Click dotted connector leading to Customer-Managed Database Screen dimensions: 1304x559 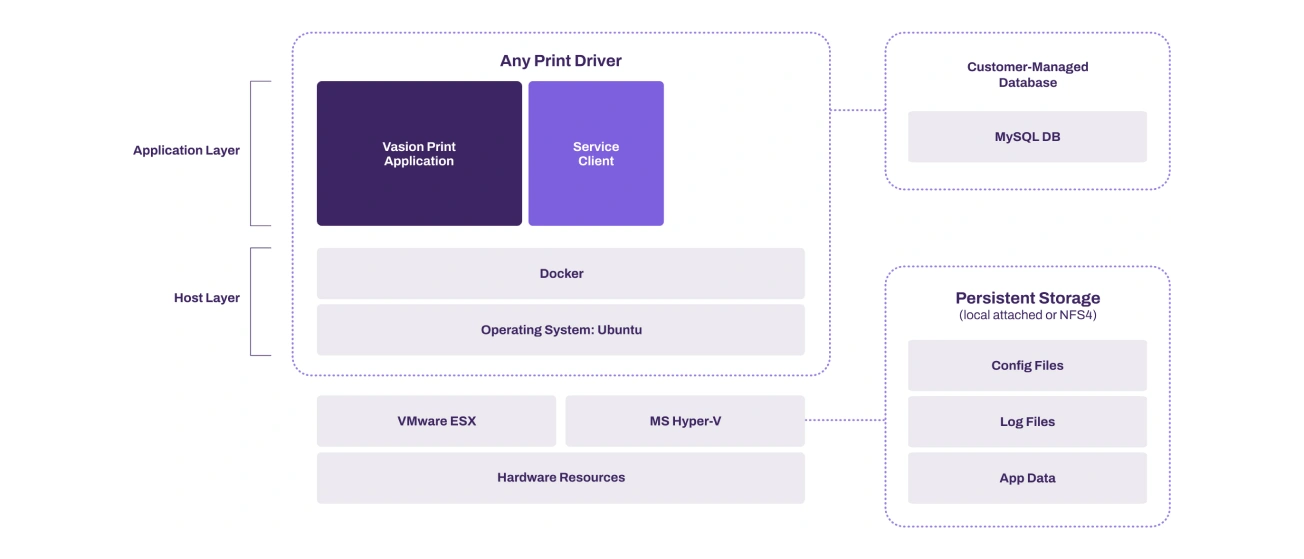point(857,110)
